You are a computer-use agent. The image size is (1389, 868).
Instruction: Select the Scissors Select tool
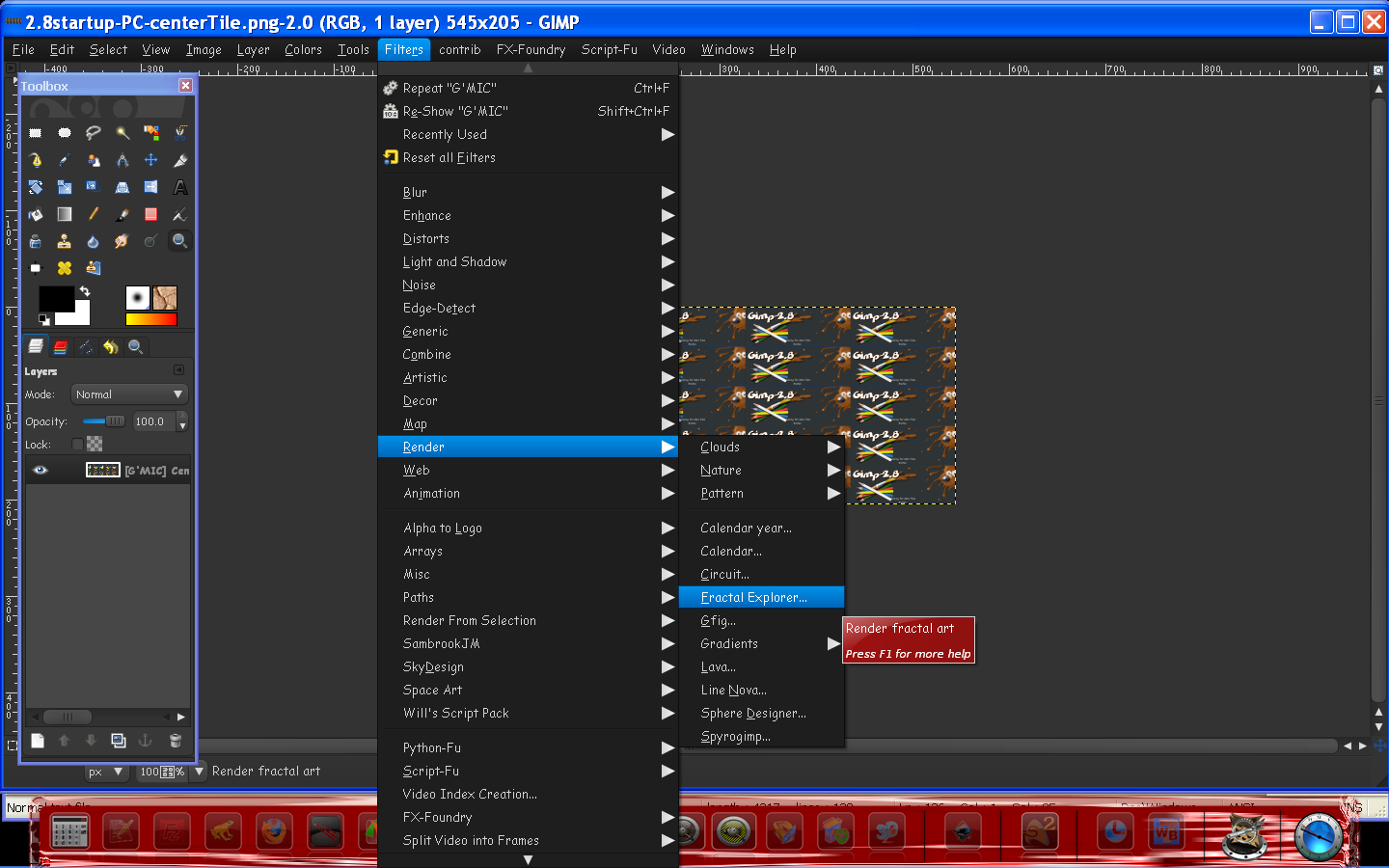(180, 133)
